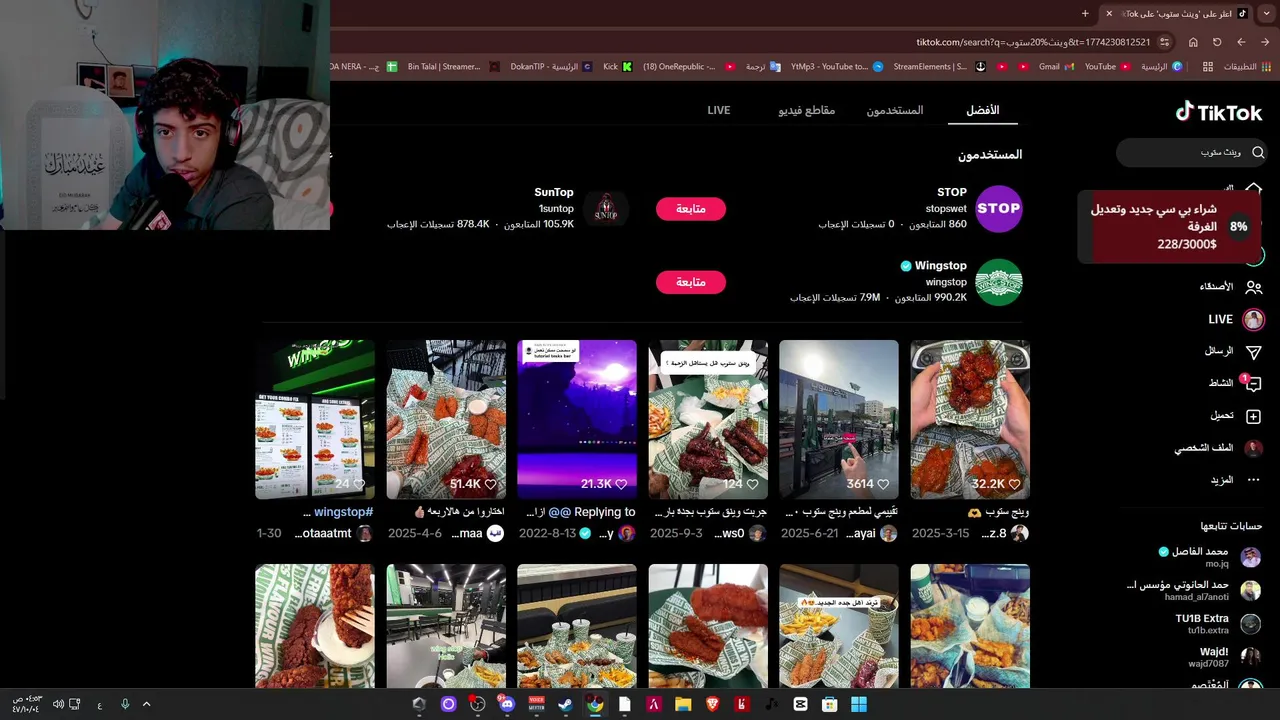Close the TikTok search tab
1280x720 pixels.
(x=1109, y=13)
